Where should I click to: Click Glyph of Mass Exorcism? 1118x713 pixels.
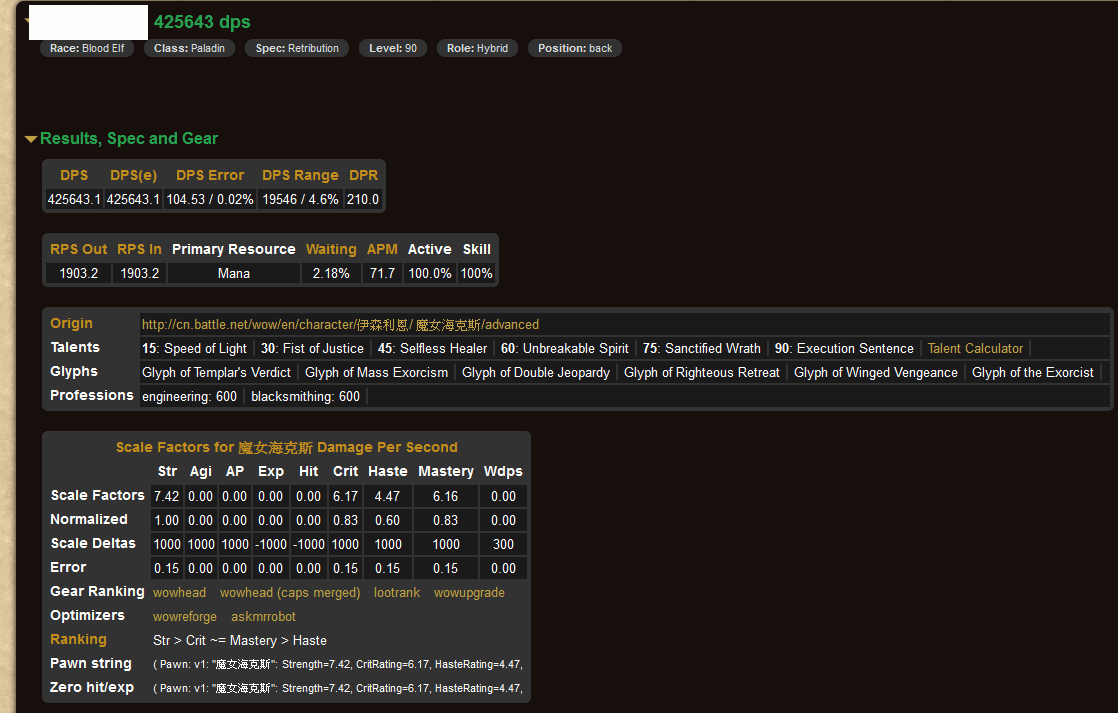click(x=376, y=373)
